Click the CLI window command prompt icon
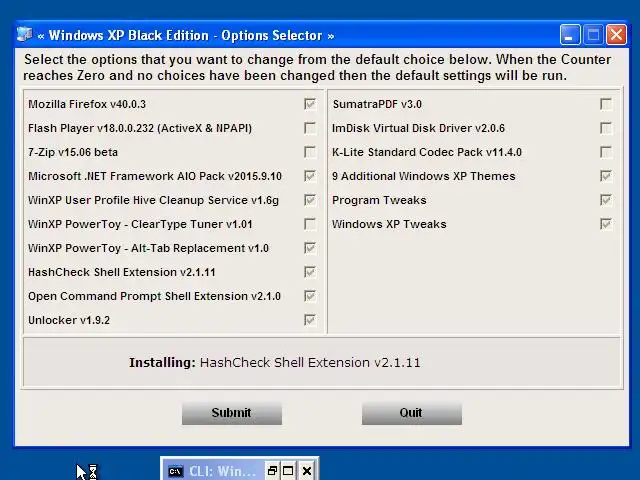640x480 pixels. click(176, 471)
